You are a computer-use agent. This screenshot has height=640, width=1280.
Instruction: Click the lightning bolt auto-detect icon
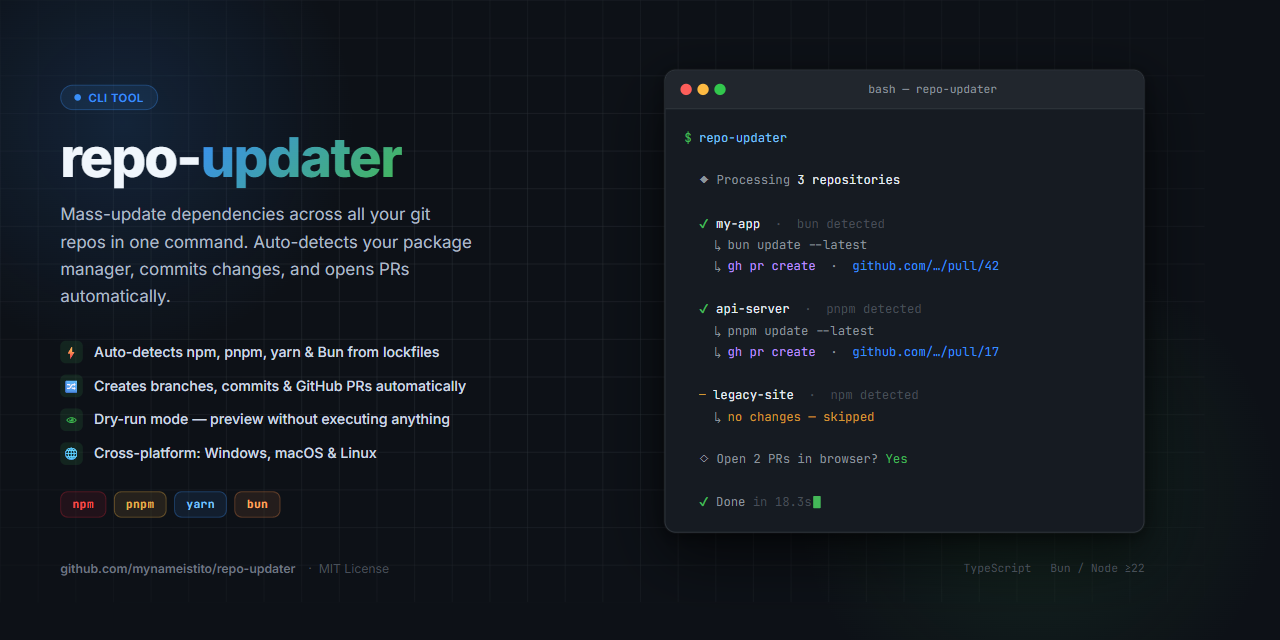tap(71, 352)
